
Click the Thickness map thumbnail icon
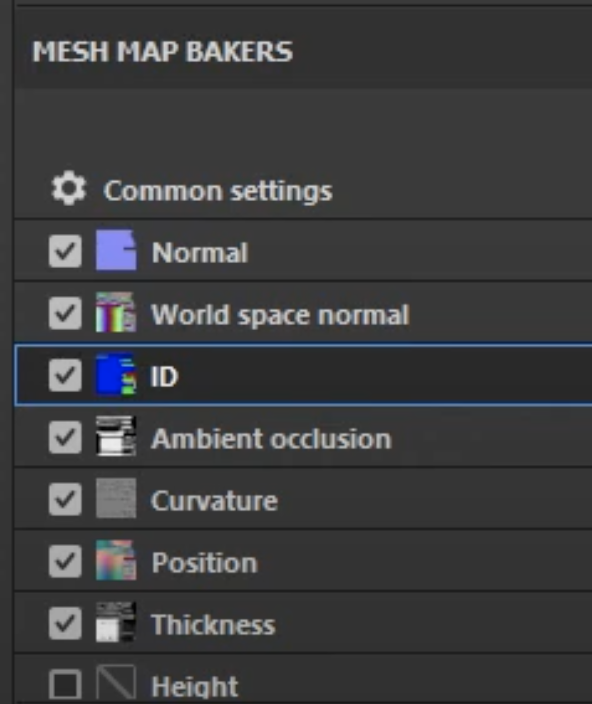(116, 622)
